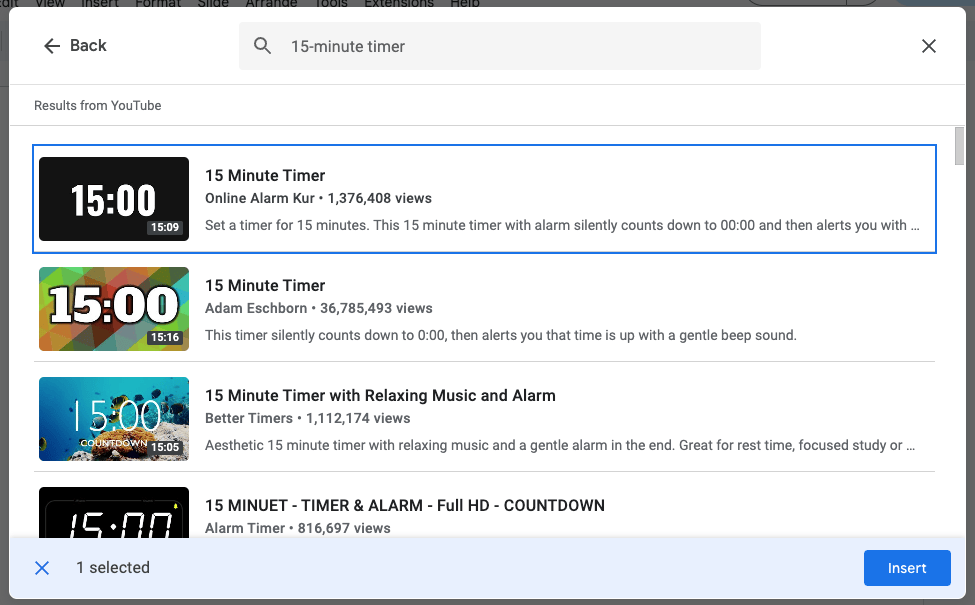Open Tools menu in Slides window behind
This screenshot has height=605, width=975.
[x=330, y=3]
